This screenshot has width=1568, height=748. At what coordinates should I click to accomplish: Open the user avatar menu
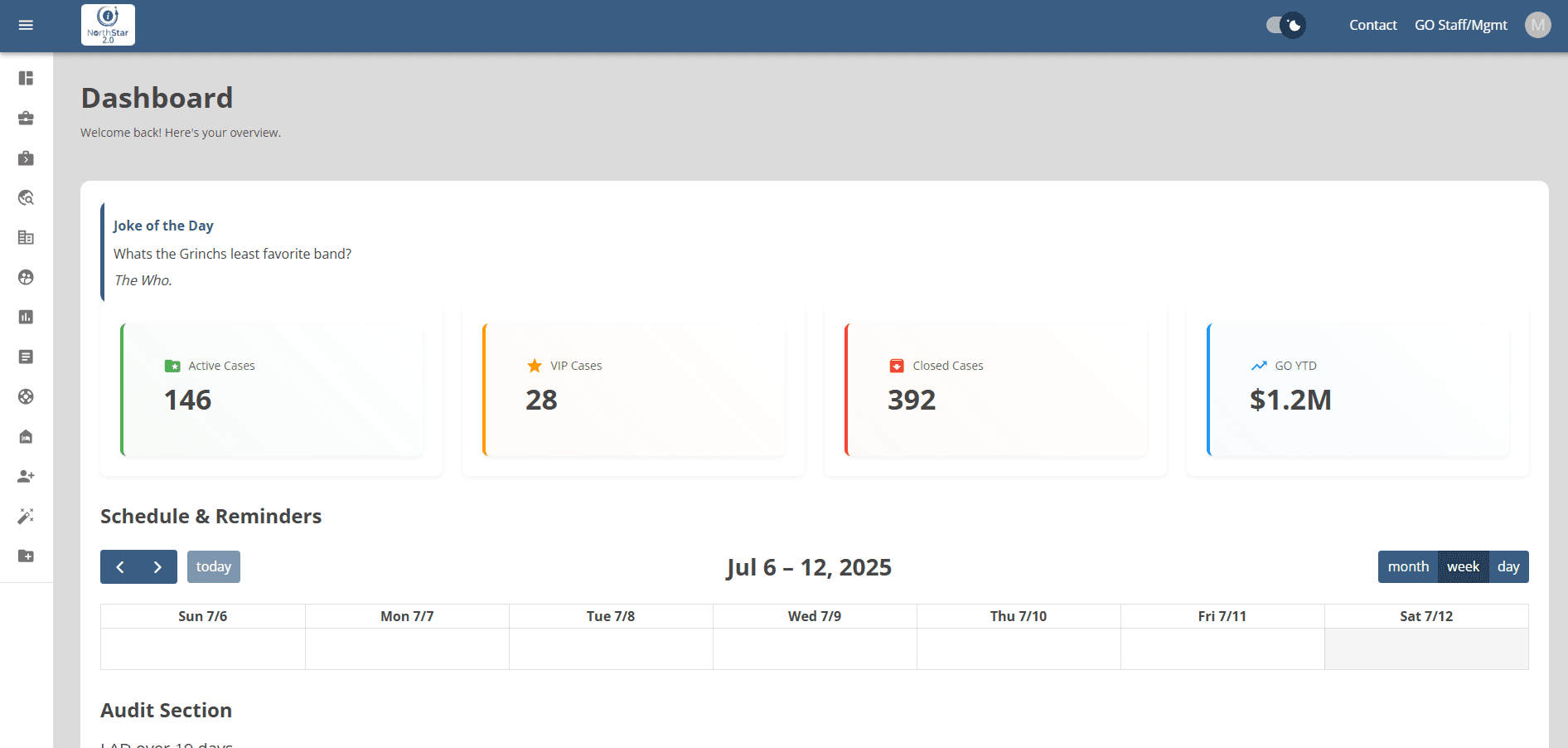coord(1537,25)
